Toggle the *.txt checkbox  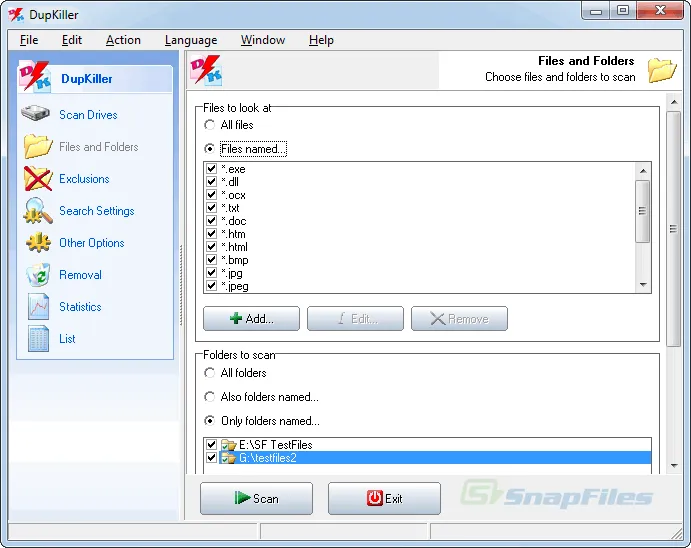pos(212,207)
